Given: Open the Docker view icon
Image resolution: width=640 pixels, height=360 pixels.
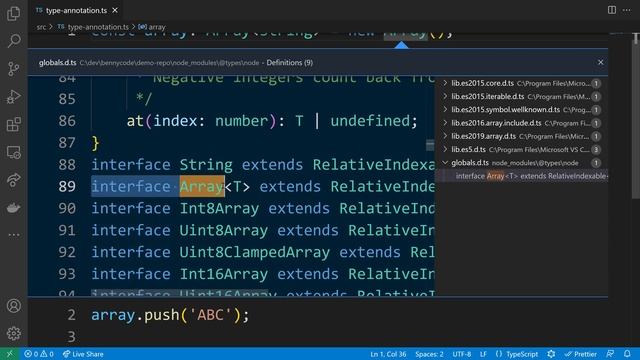Looking at the screenshot, I should (13, 208).
